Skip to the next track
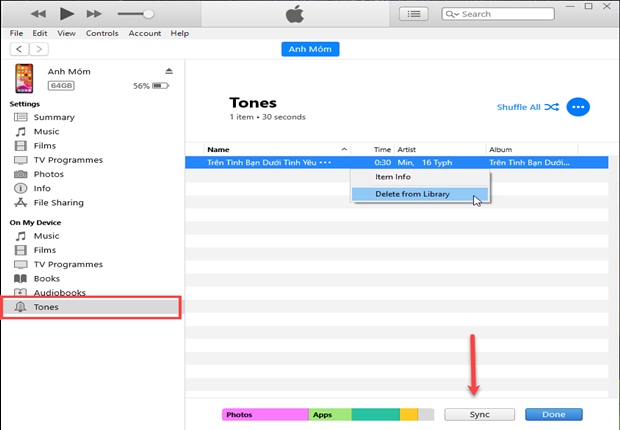 (x=94, y=14)
